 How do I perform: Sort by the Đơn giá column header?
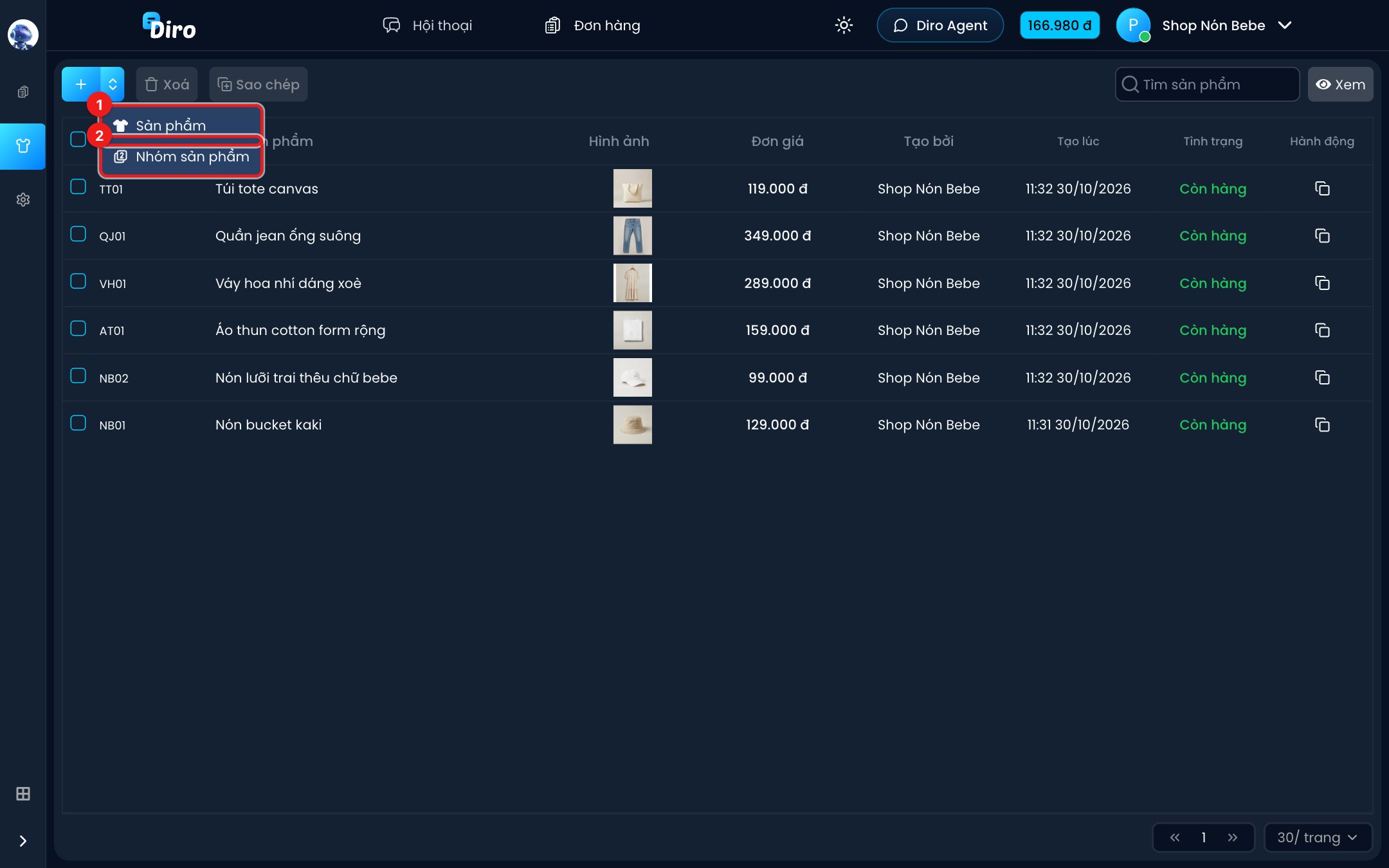pos(777,141)
